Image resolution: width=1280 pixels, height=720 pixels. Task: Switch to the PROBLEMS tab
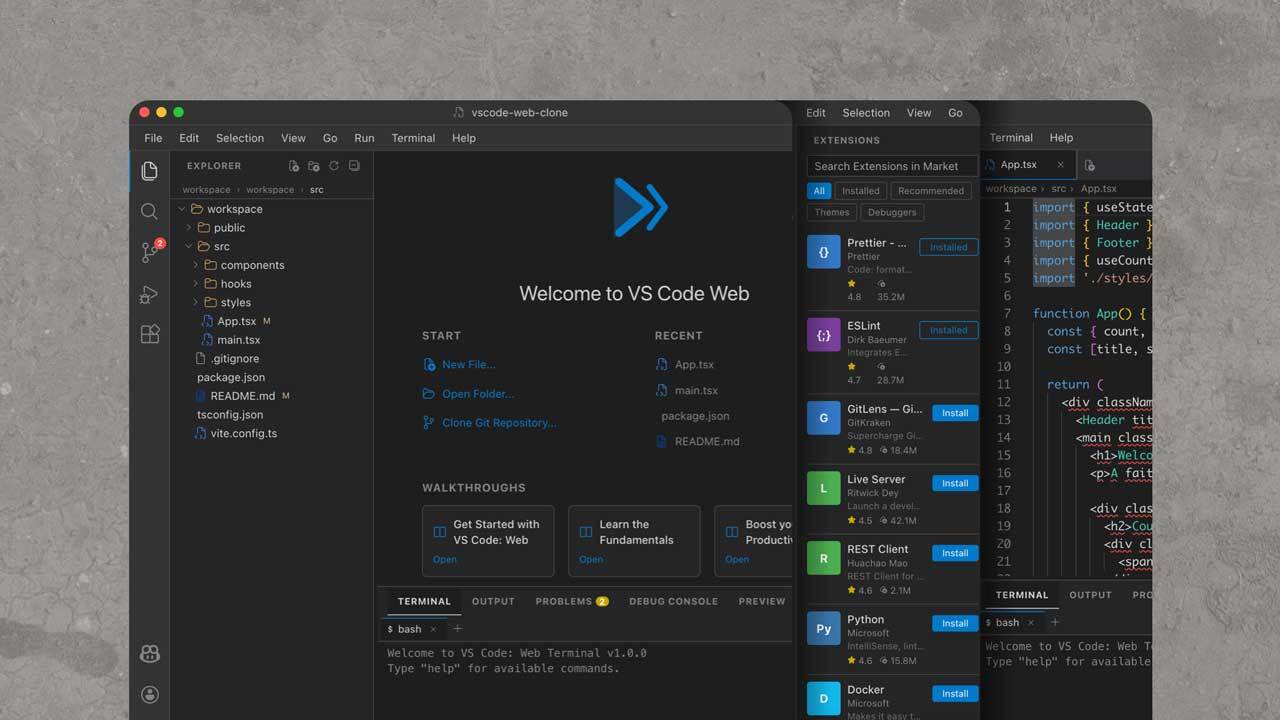coord(572,601)
